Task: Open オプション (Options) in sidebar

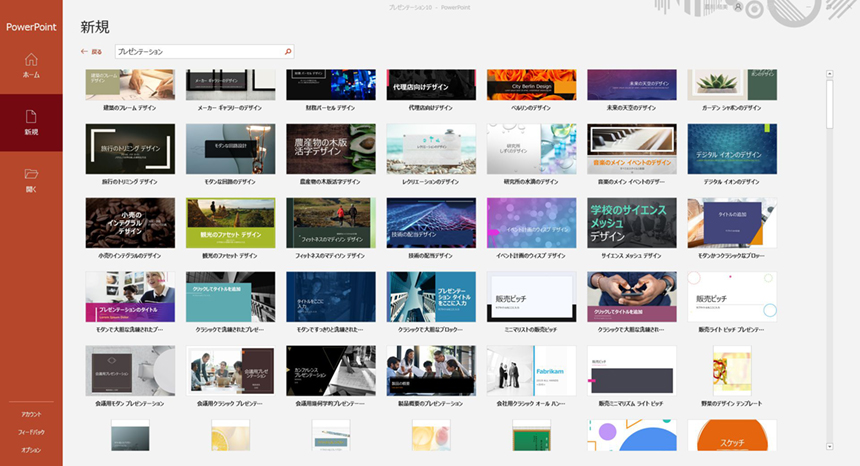Action: [x=31, y=450]
